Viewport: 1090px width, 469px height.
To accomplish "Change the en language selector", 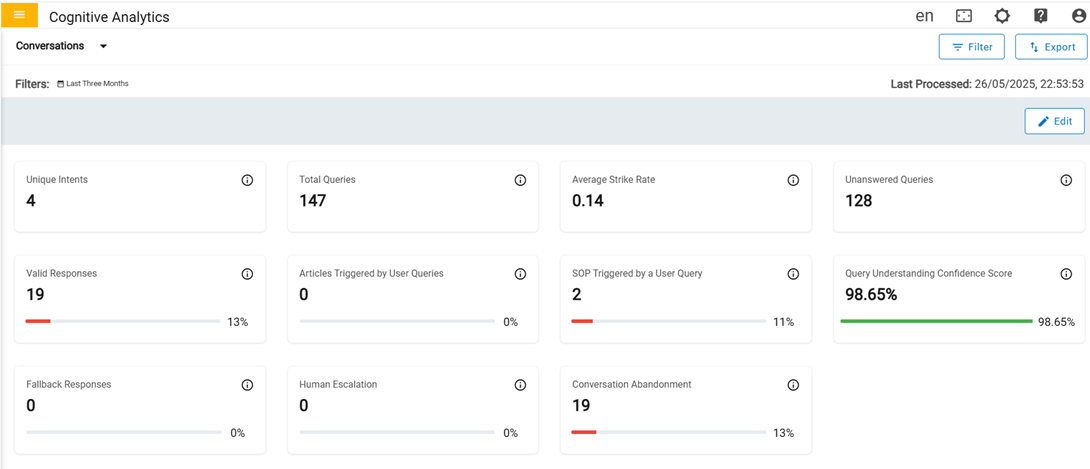I will click(924, 16).
